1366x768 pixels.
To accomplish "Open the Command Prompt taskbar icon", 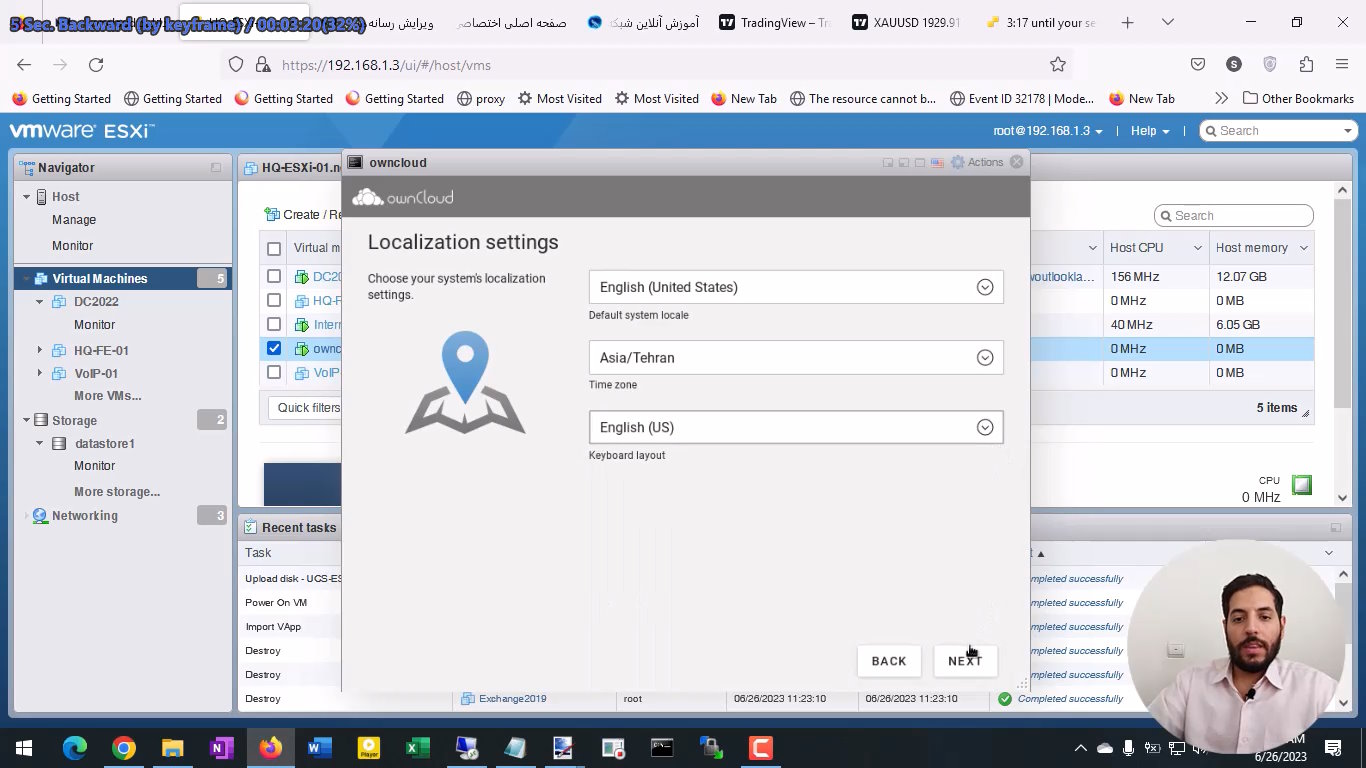I will [662, 748].
